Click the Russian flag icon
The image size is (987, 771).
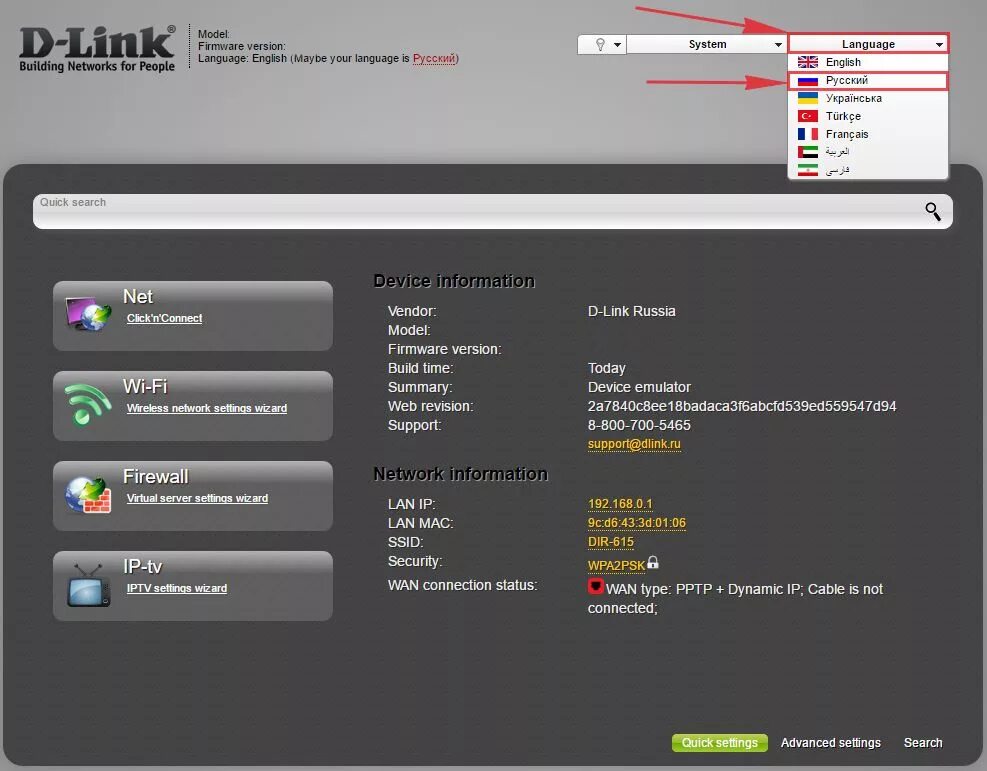click(808, 80)
